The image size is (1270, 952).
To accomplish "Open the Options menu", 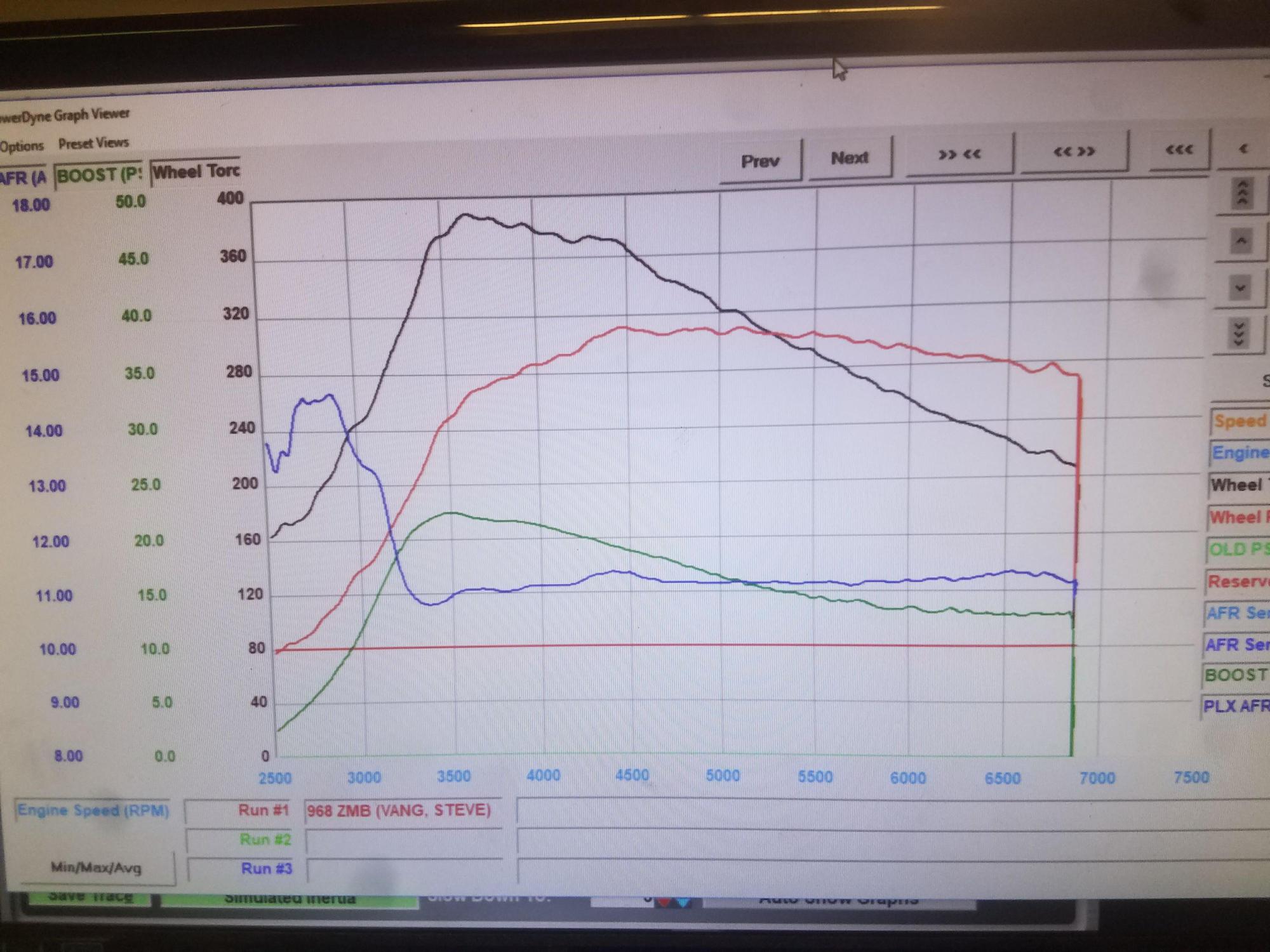I will point(22,146).
